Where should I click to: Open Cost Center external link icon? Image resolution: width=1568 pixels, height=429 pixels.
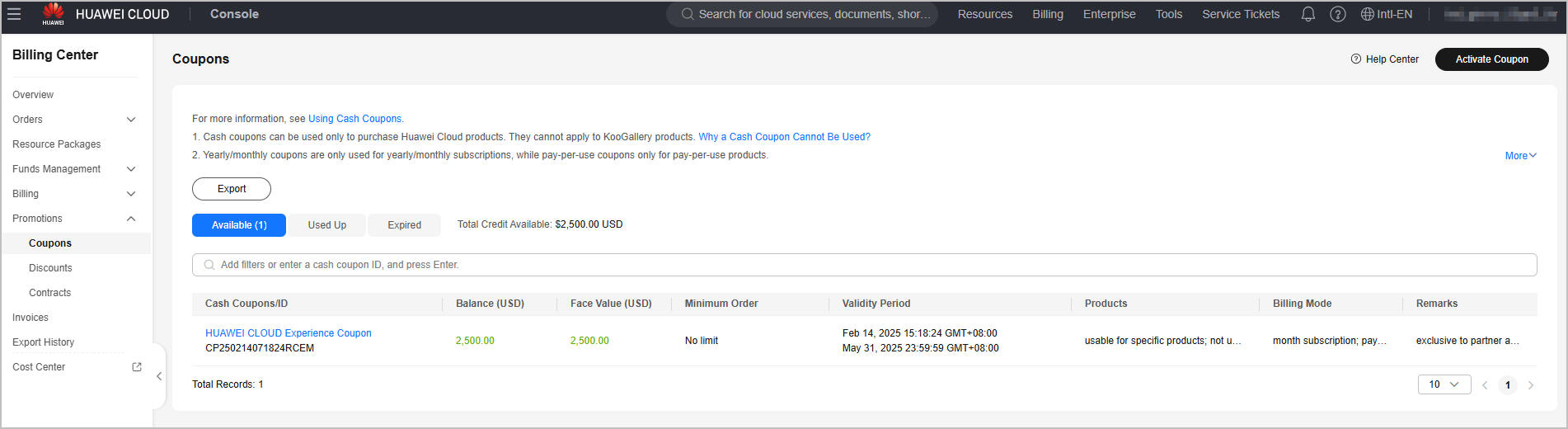tap(137, 367)
